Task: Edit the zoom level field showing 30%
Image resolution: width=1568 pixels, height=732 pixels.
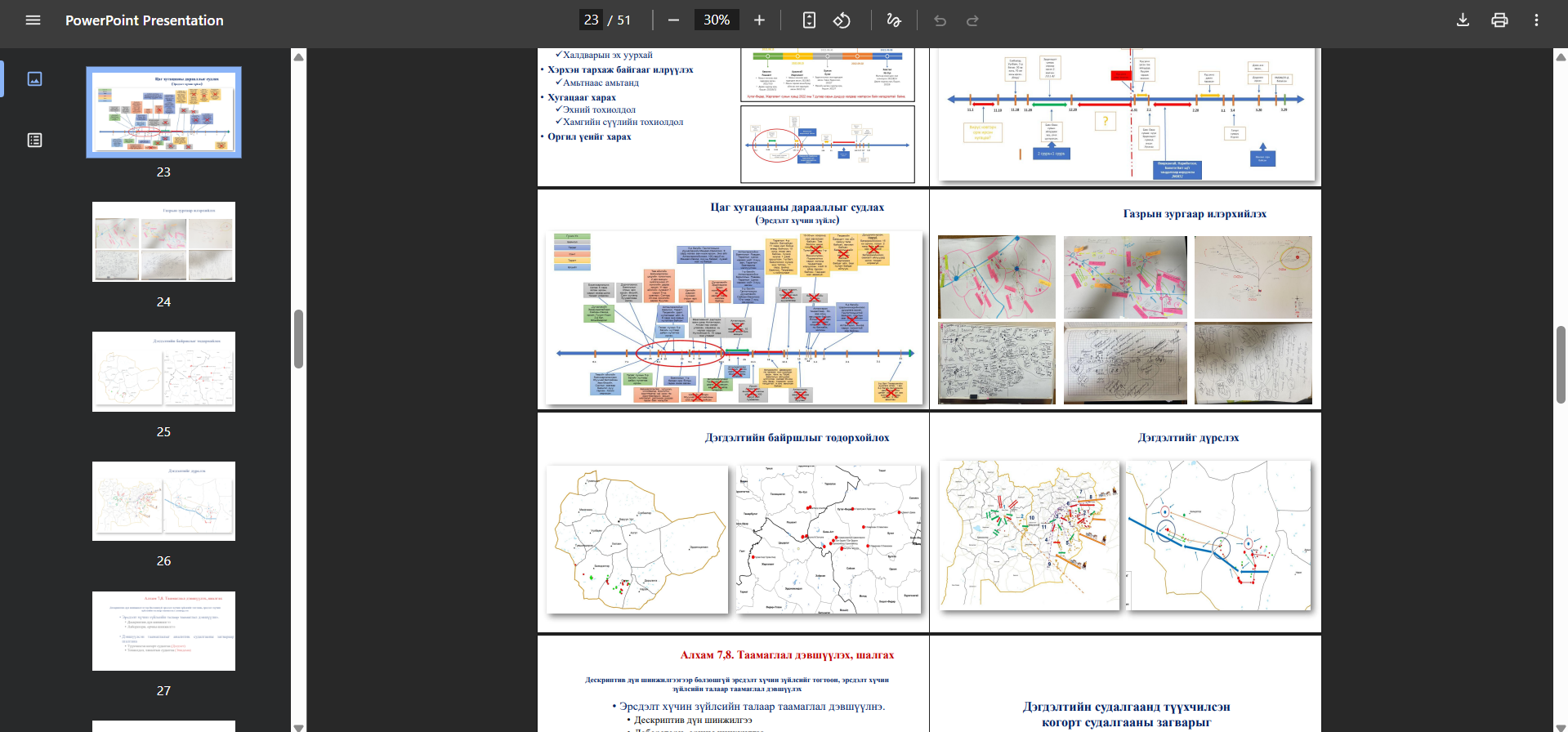Action: pyautogui.click(x=717, y=20)
